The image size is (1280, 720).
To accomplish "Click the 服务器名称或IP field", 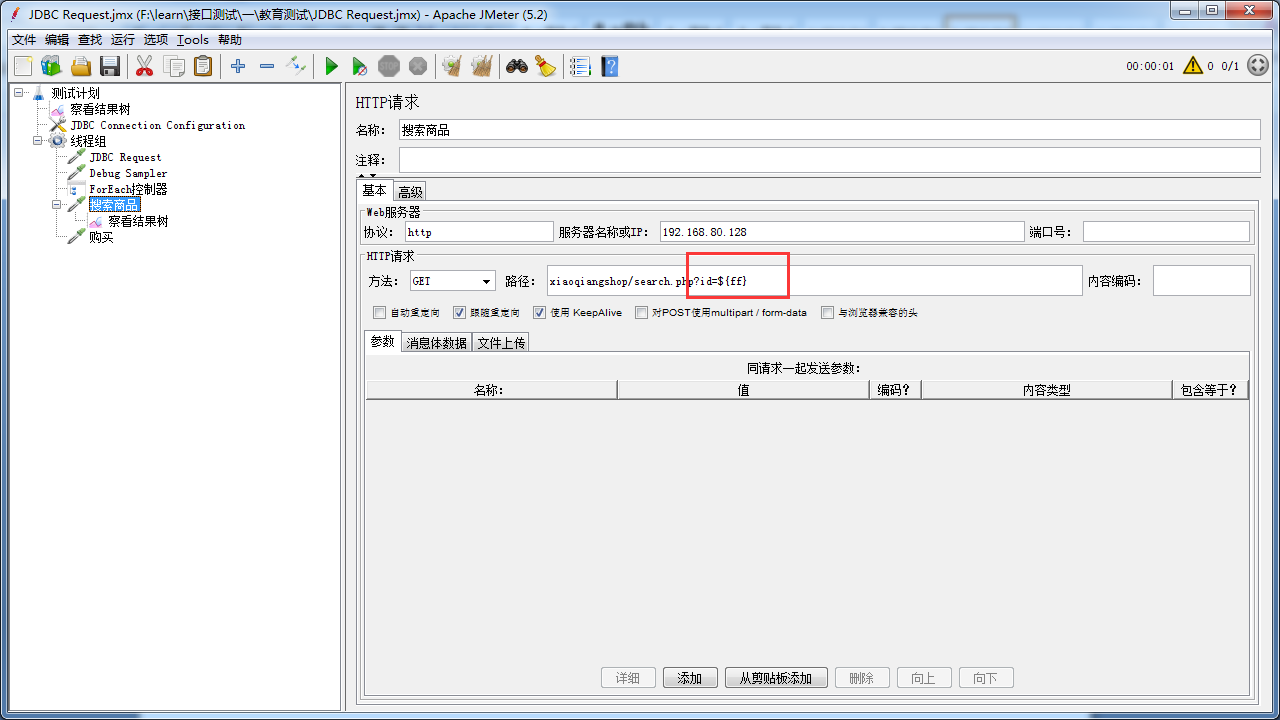I will [x=842, y=232].
